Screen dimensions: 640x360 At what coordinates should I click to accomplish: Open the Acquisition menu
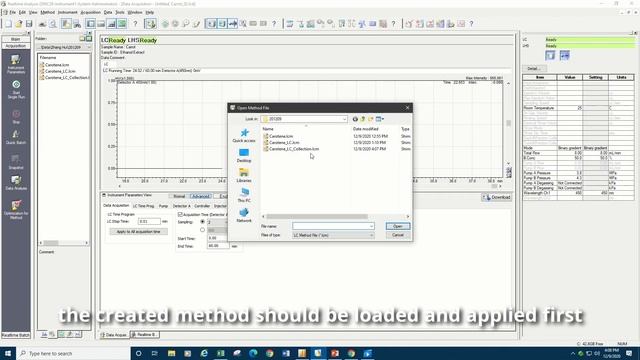[x=91, y=13]
